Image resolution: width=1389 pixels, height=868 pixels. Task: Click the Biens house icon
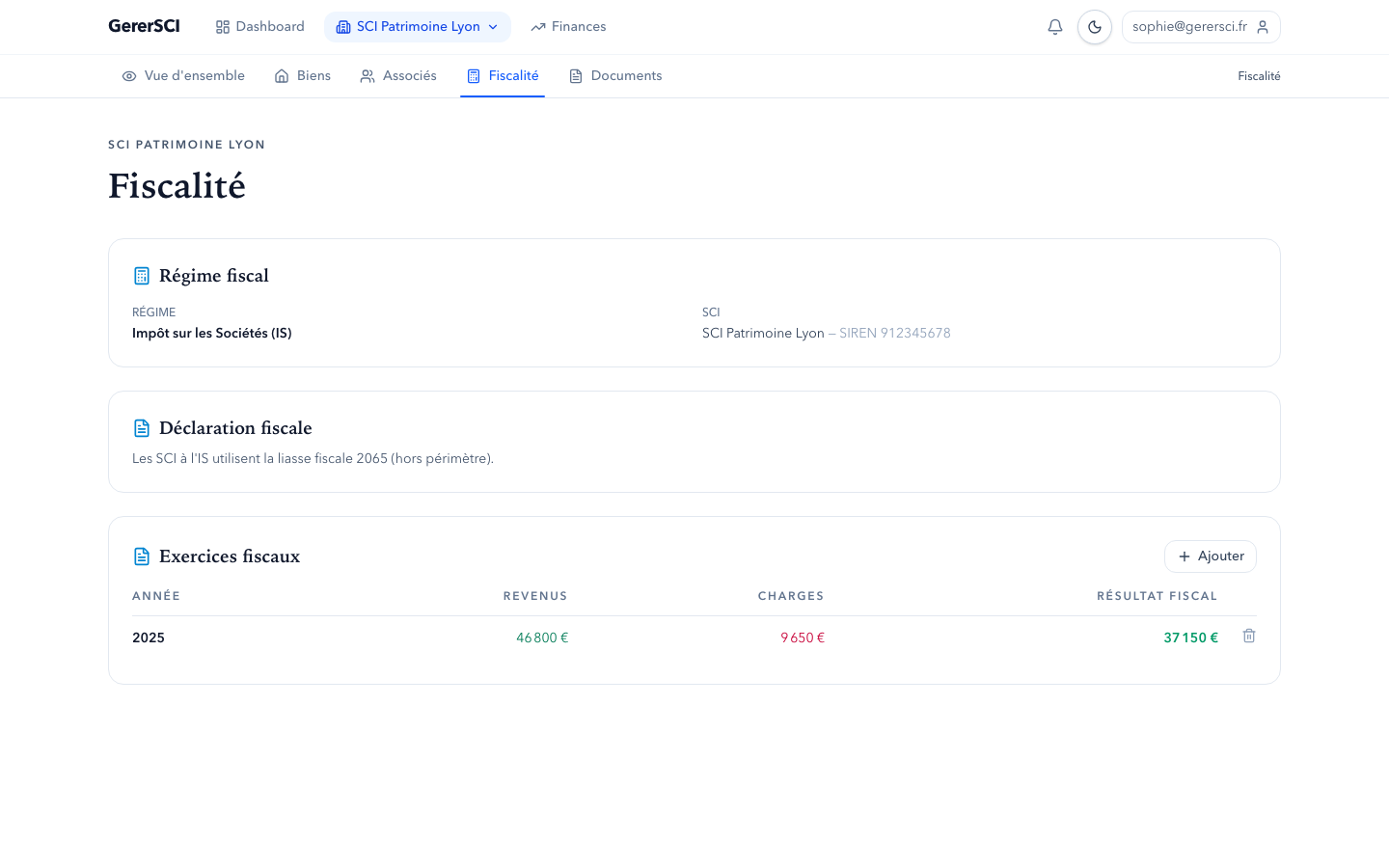[x=282, y=76]
